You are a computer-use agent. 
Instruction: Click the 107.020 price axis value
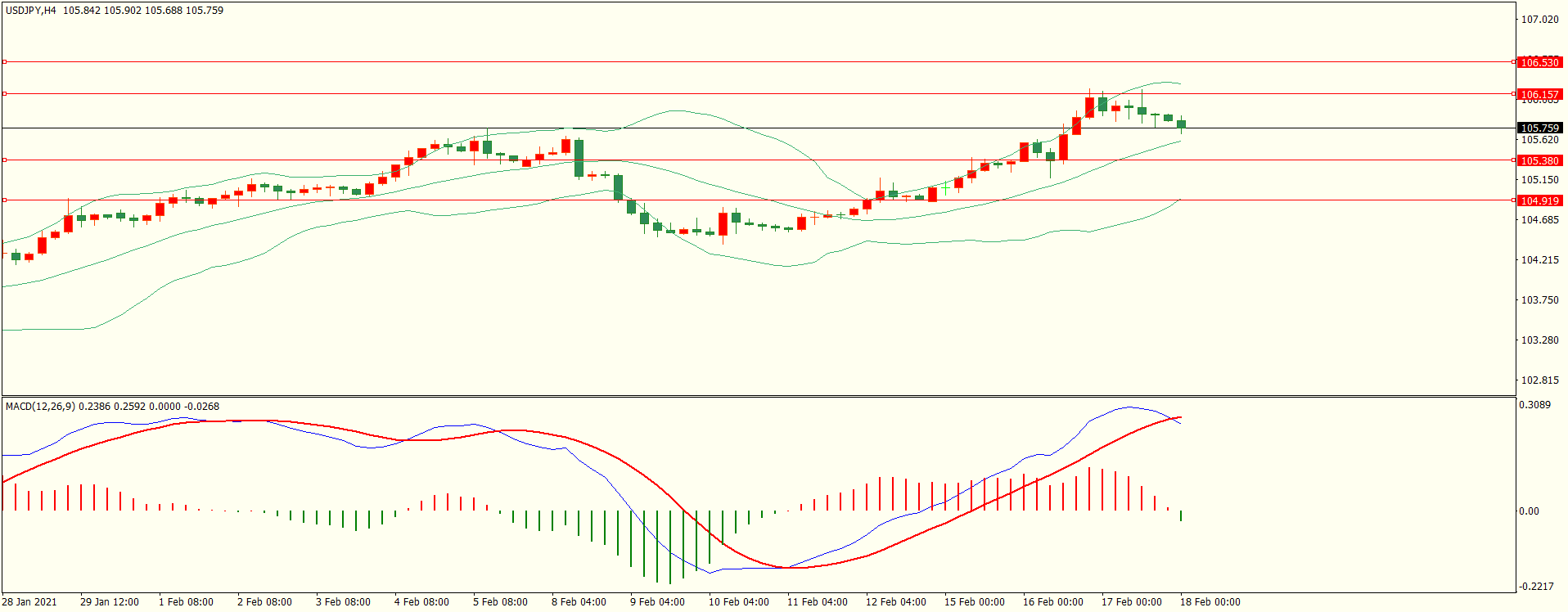tap(1539, 20)
